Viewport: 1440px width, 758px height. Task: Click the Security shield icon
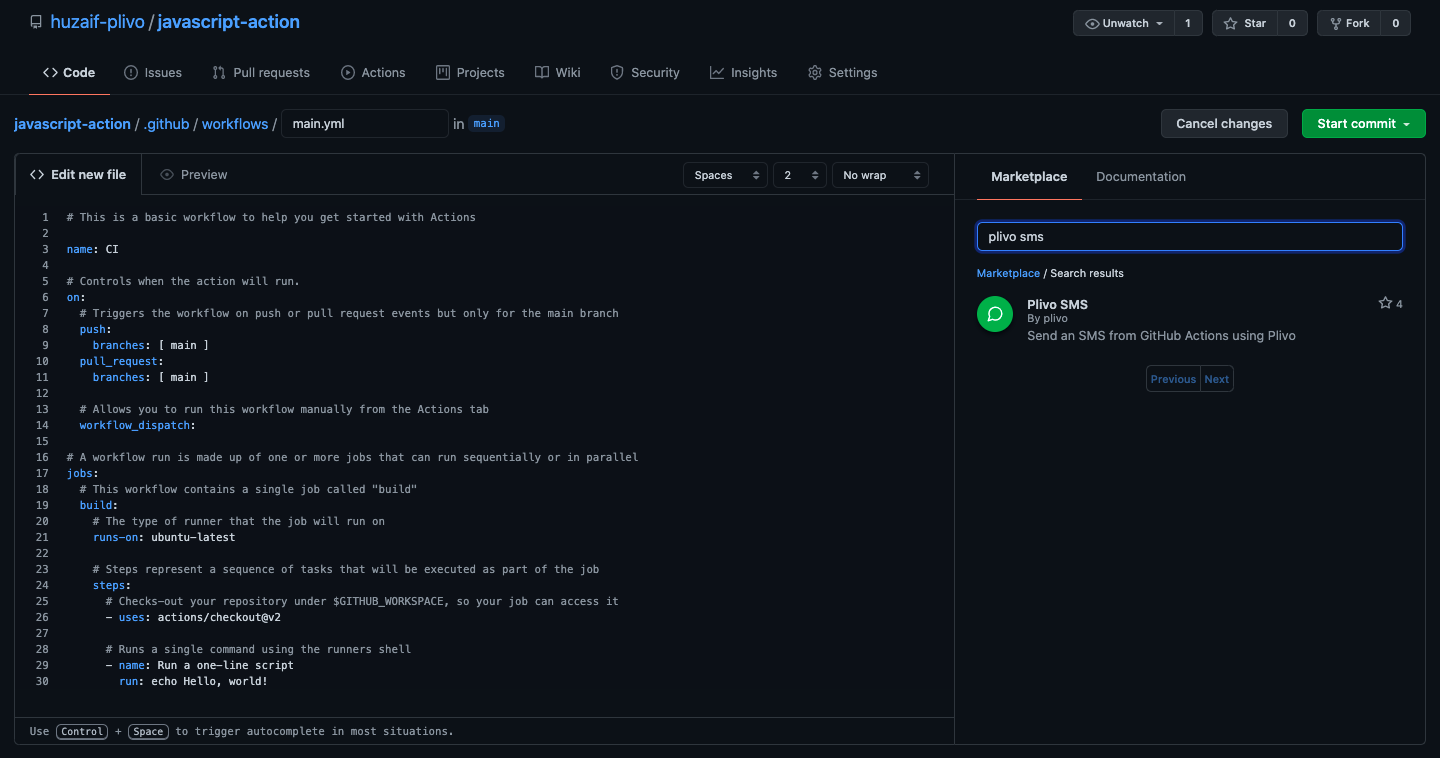click(x=616, y=72)
